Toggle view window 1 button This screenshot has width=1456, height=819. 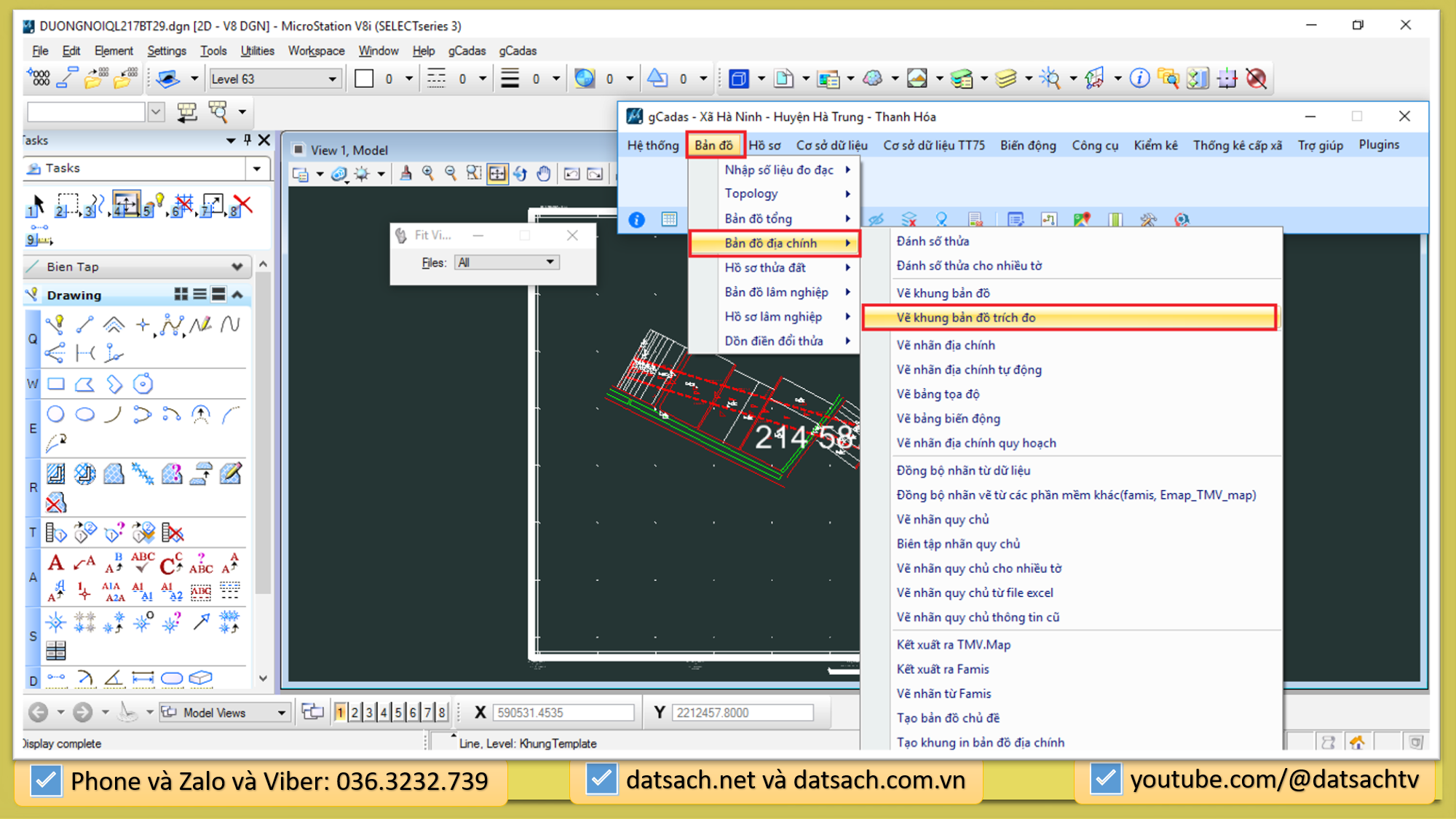[x=340, y=712]
